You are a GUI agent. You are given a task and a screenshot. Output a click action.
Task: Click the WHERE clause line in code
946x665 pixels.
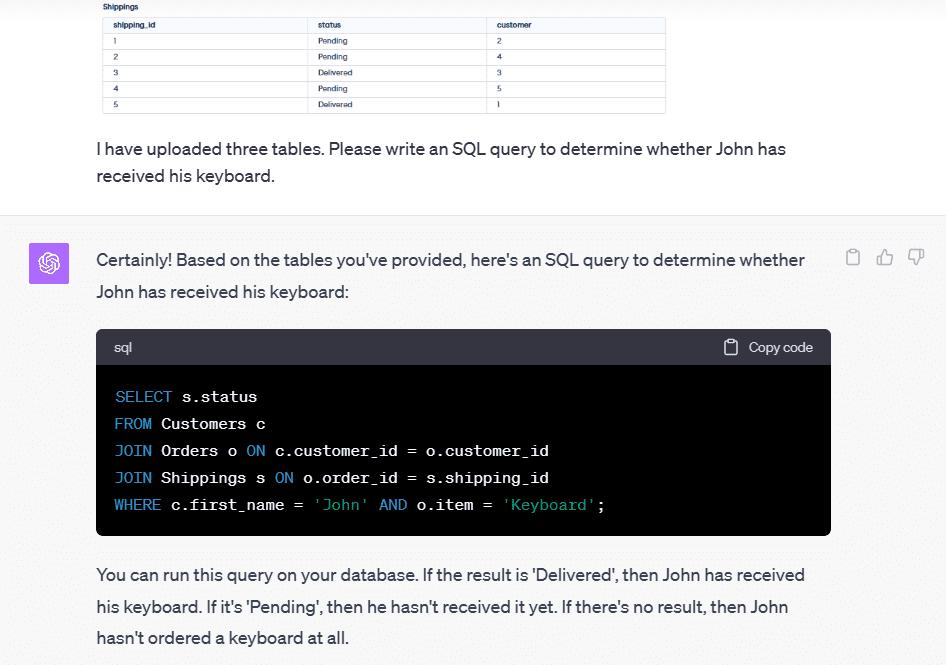click(360, 505)
